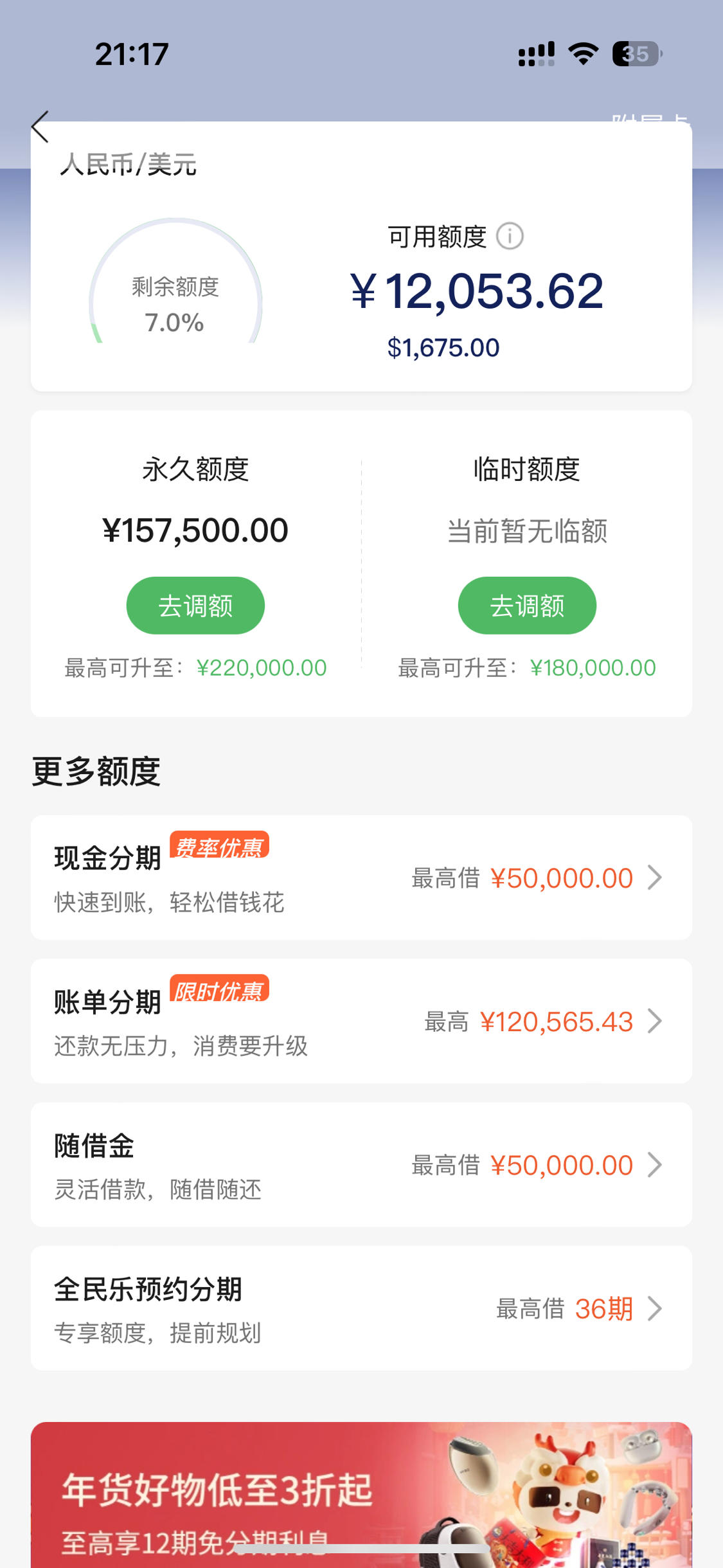The height and width of the screenshot is (1568, 723).
Task: Open 全民乐预约分期 item
Action: [361, 1308]
